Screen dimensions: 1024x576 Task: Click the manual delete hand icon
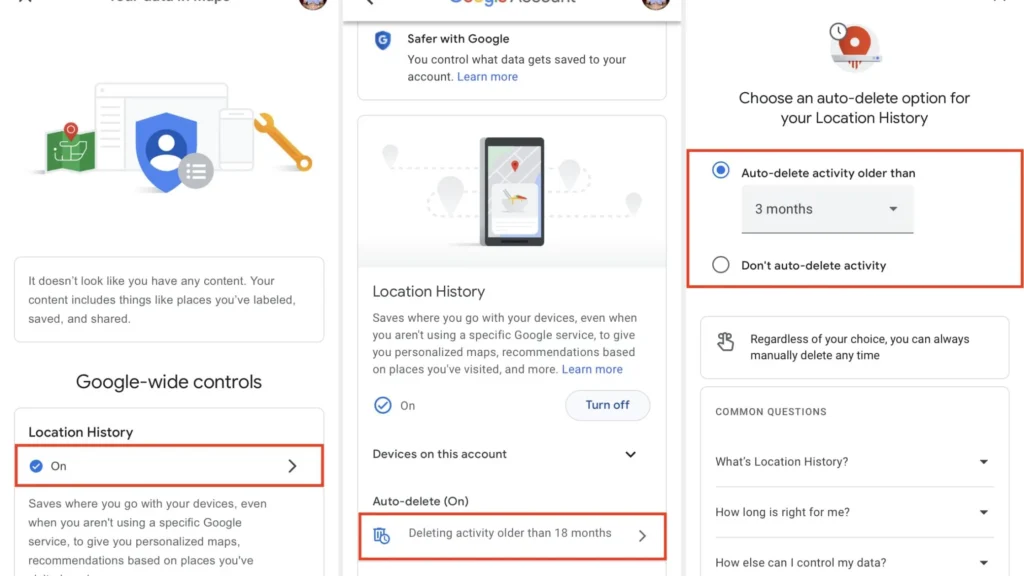pos(726,342)
